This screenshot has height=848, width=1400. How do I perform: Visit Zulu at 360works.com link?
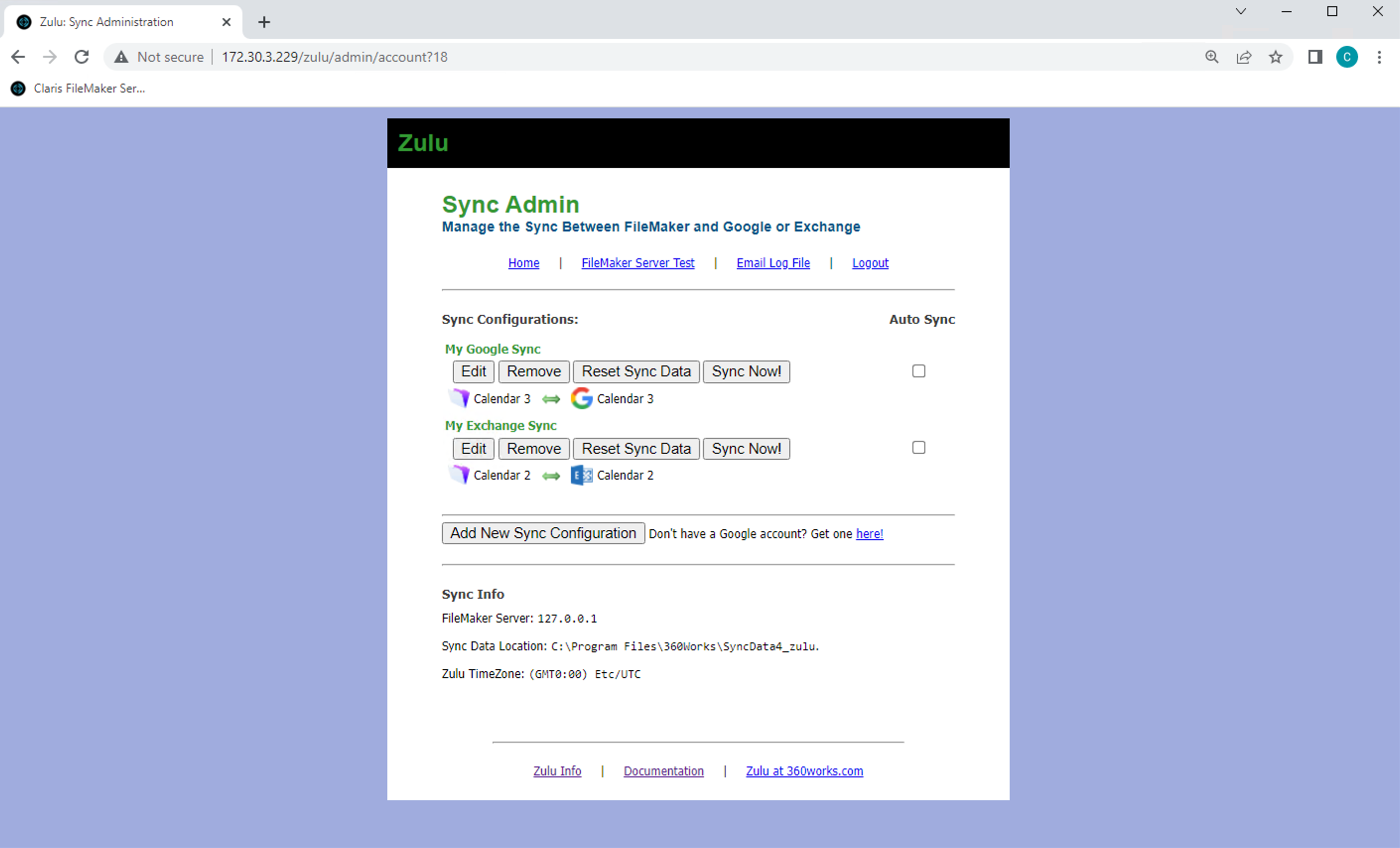804,771
